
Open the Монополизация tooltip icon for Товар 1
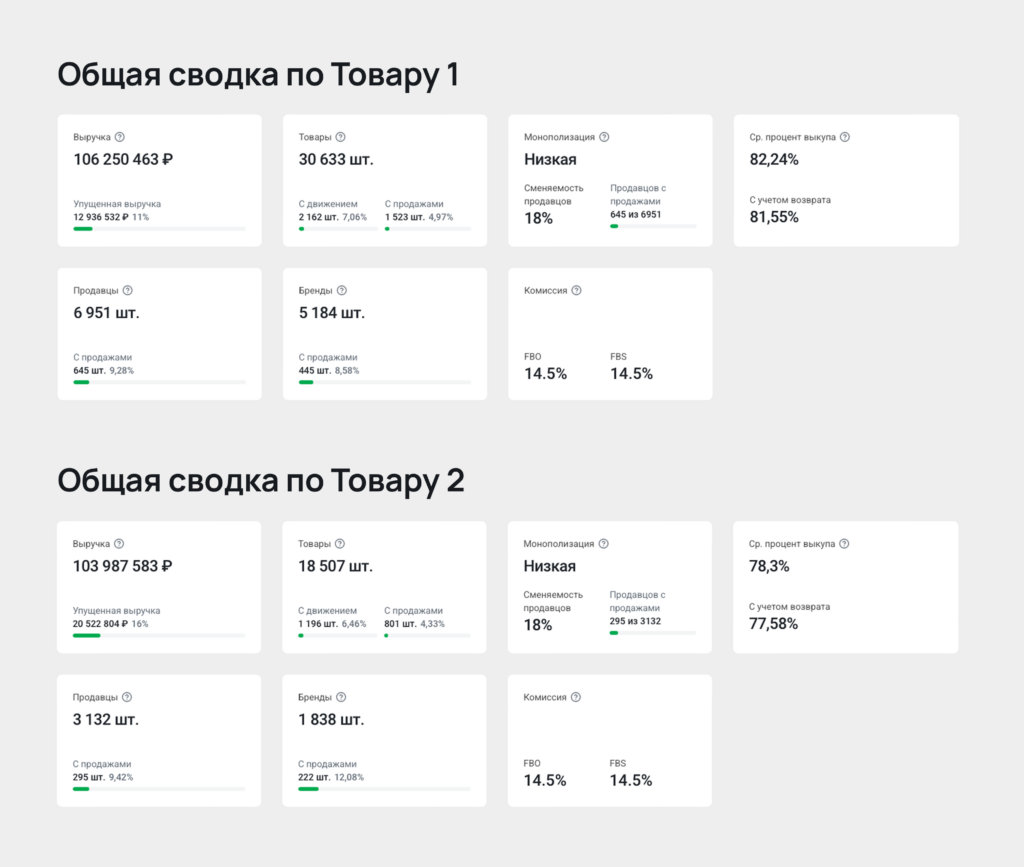pos(603,137)
